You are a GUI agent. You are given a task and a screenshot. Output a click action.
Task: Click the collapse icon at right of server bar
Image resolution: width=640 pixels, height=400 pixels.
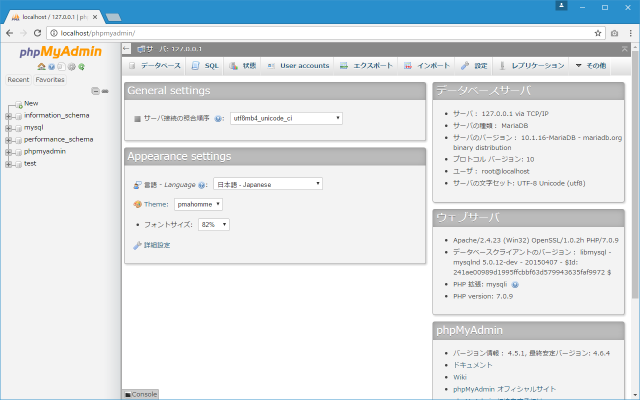pyautogui.click(x=624, y=49)
